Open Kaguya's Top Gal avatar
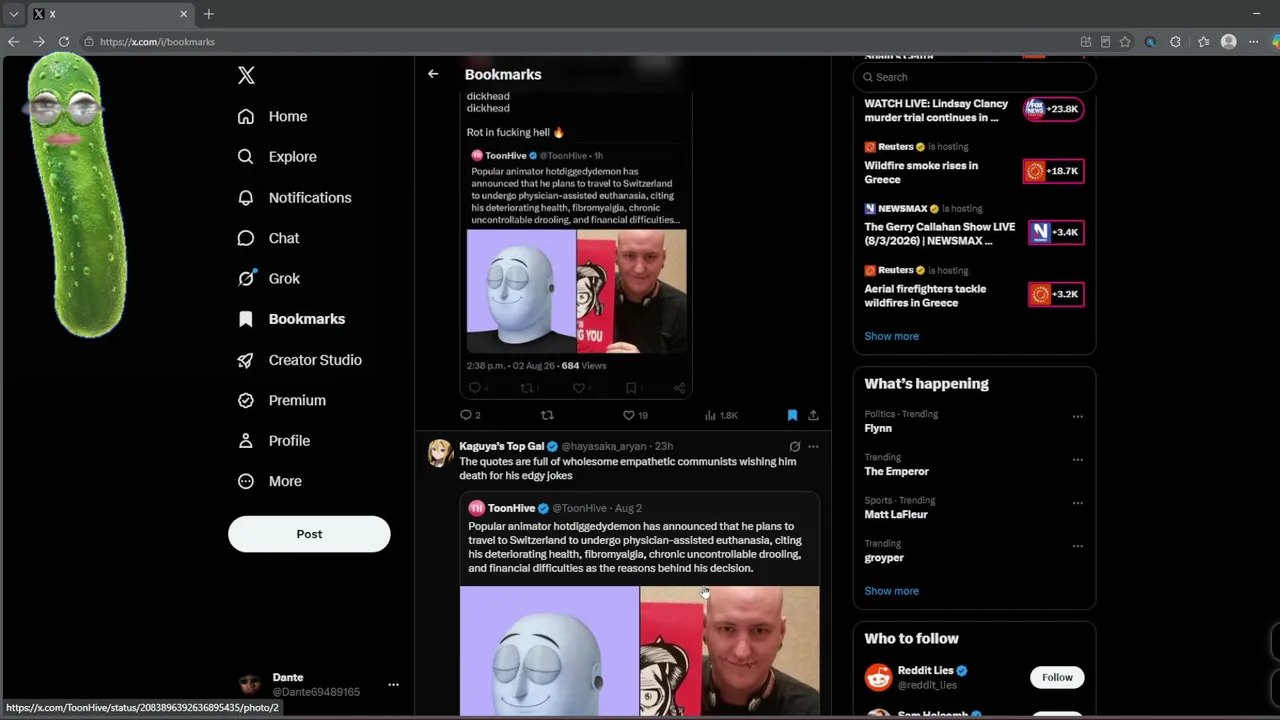1280x720 pixels. coord(440,453)
